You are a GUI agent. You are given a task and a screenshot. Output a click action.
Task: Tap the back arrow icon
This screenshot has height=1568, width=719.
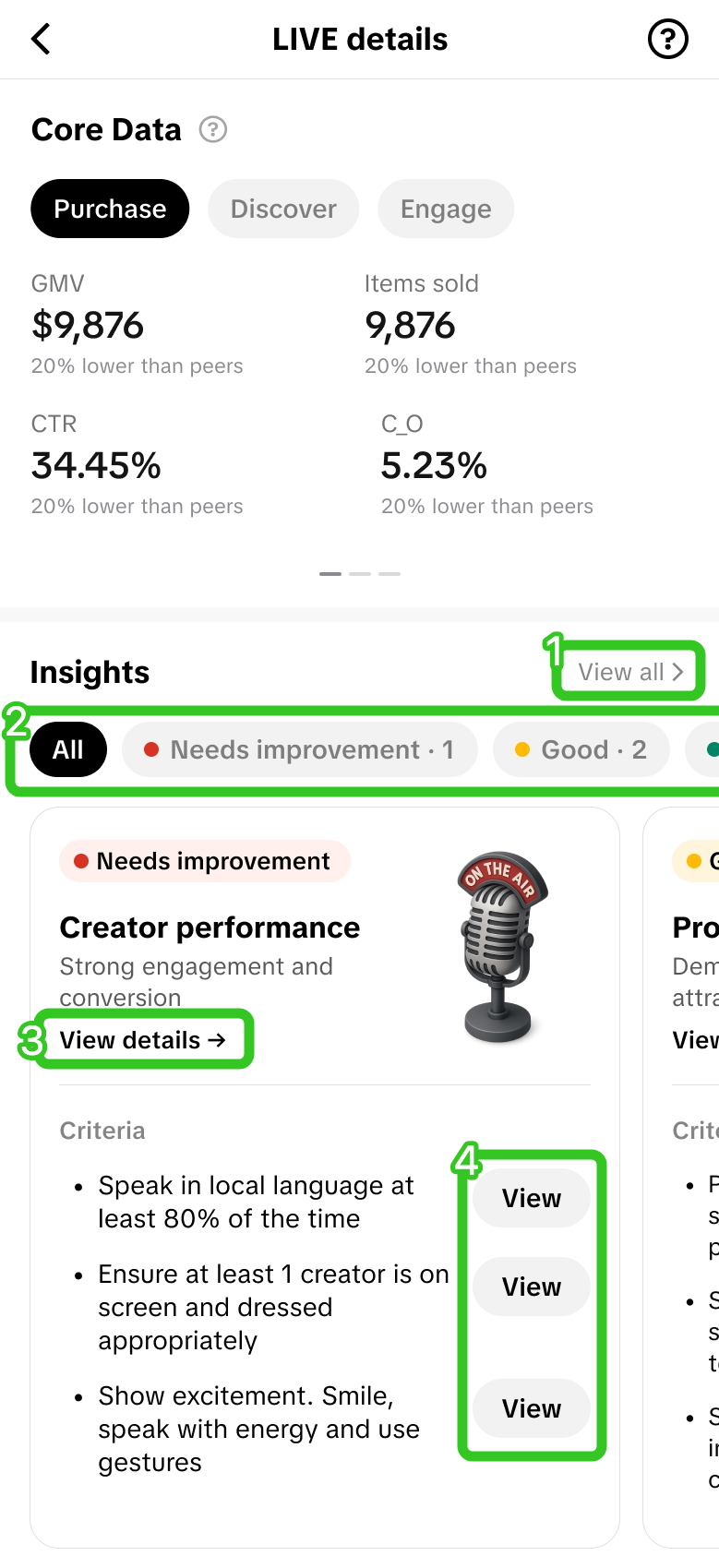pos(41,40)
